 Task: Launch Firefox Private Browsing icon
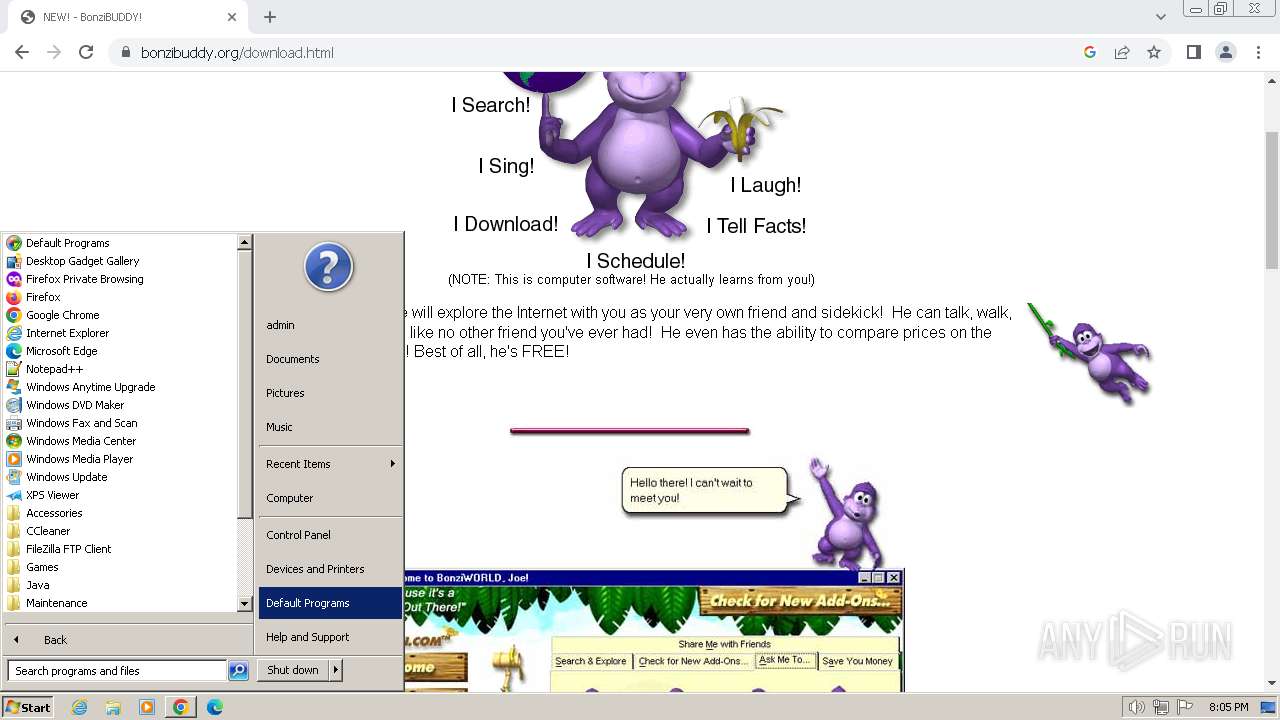click(x=14, y=279)
